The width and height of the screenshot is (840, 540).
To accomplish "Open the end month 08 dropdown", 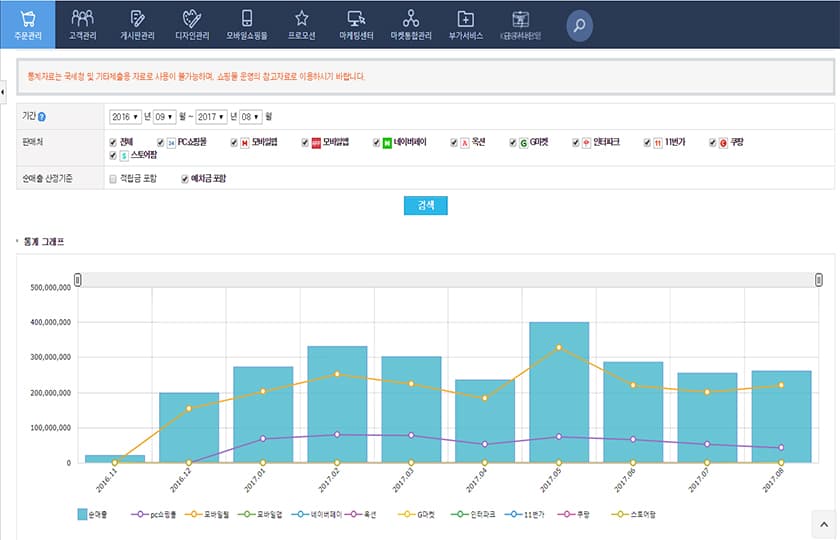I will coord(250,117).
